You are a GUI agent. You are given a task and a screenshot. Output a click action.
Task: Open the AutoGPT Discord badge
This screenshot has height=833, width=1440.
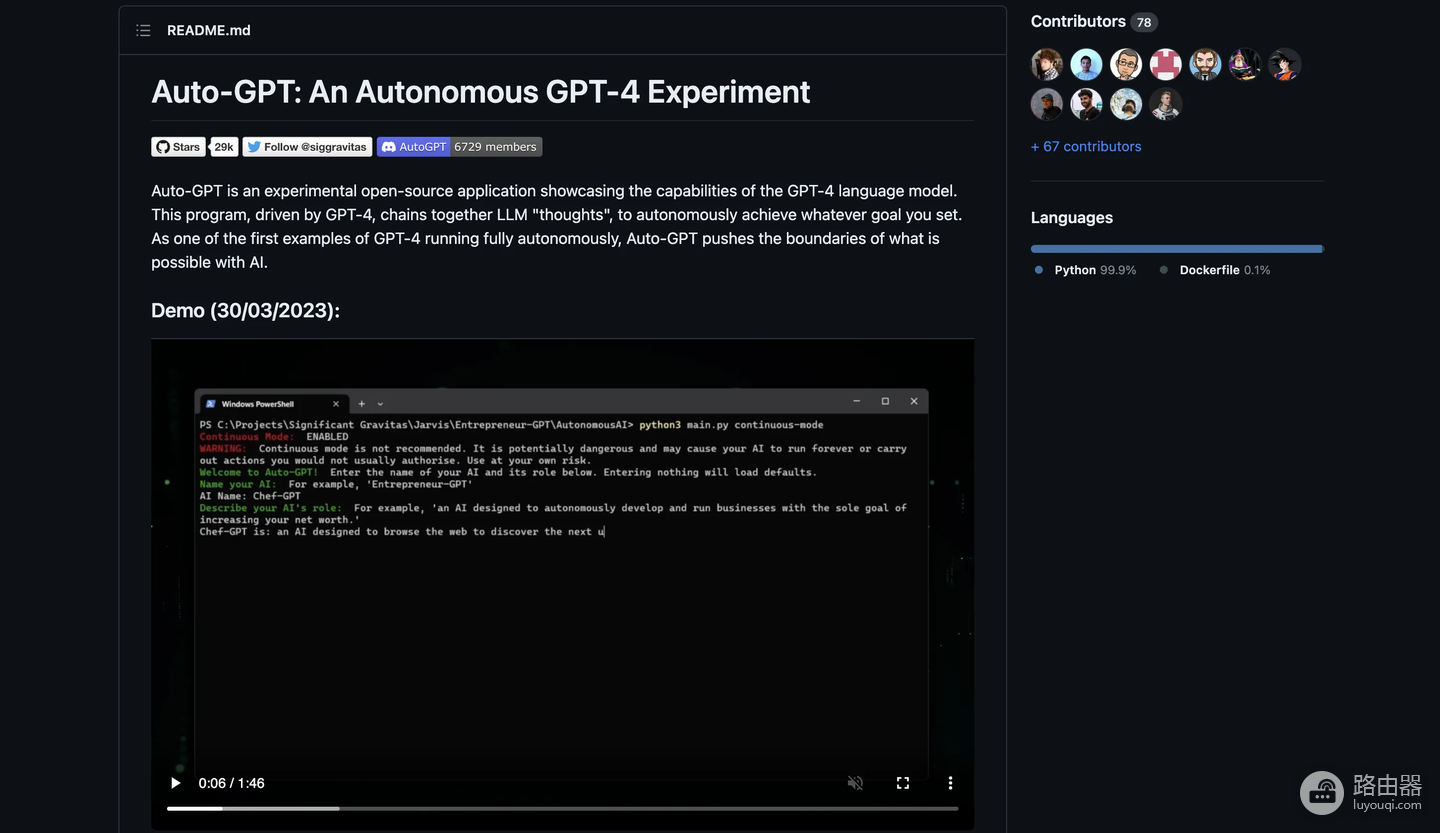tap(413, 147)
